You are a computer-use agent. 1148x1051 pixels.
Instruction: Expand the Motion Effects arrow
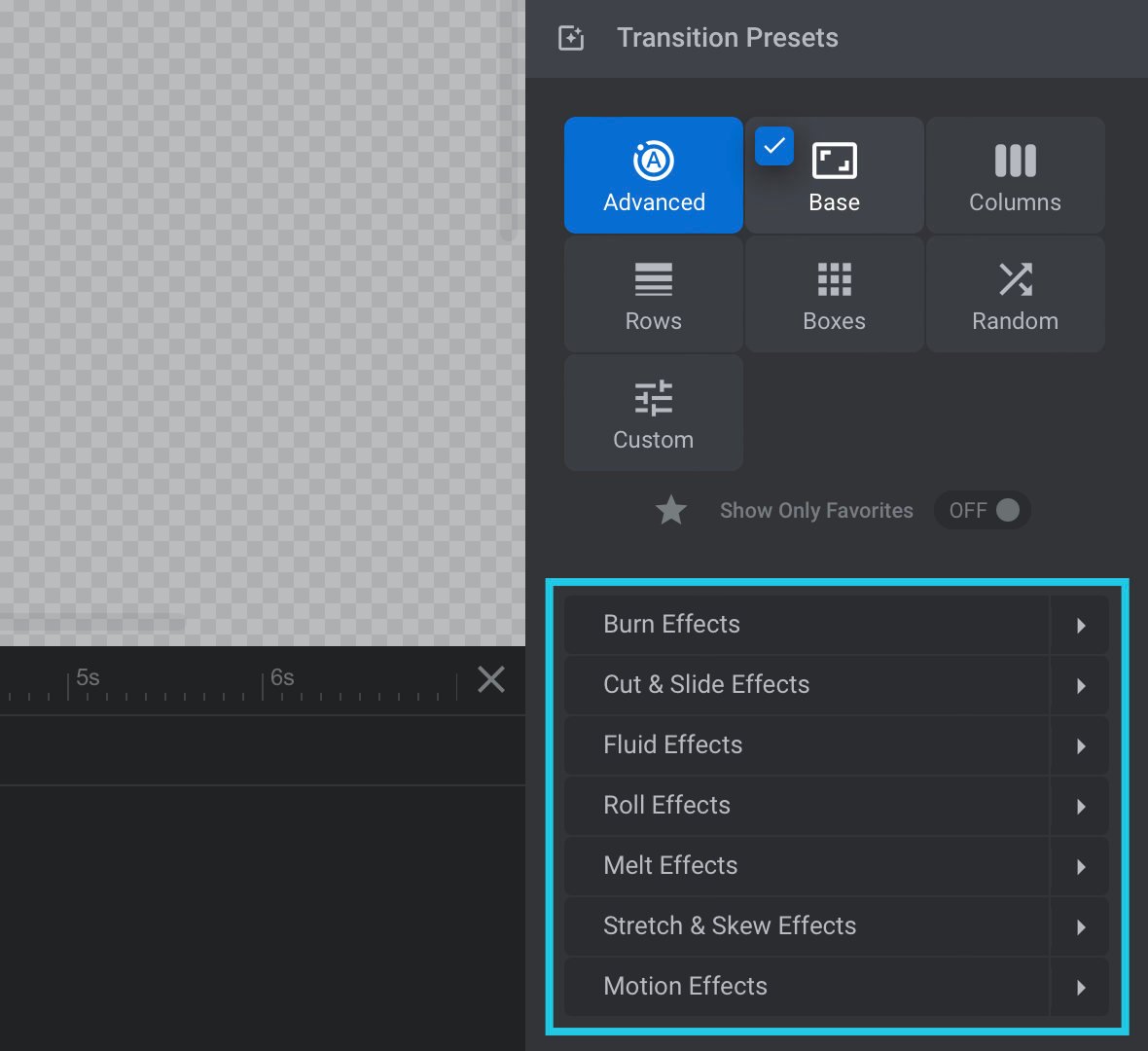(x=1080, y=988)
